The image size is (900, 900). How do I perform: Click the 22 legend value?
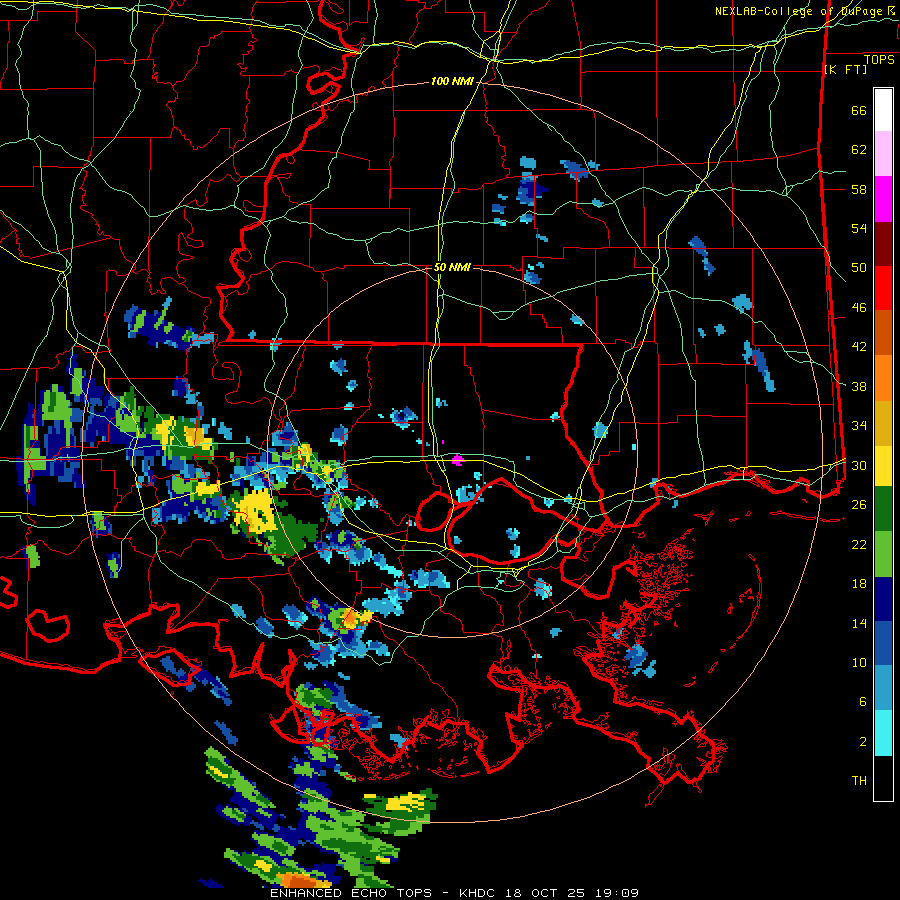(x=859, y=544)
